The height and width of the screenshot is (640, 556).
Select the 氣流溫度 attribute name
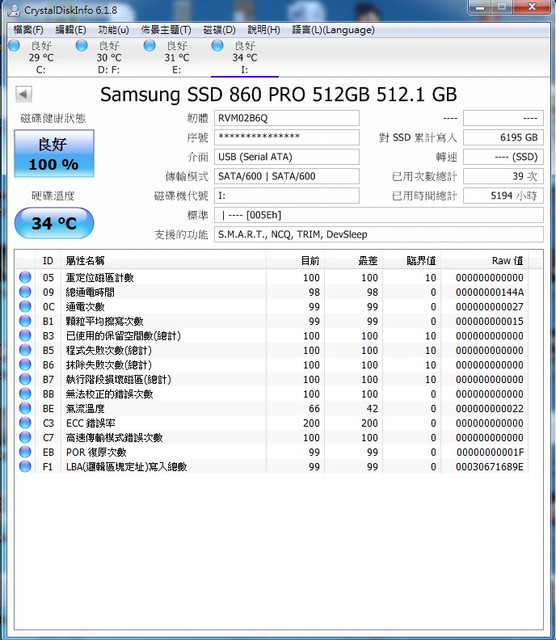(x=85, y=409)
